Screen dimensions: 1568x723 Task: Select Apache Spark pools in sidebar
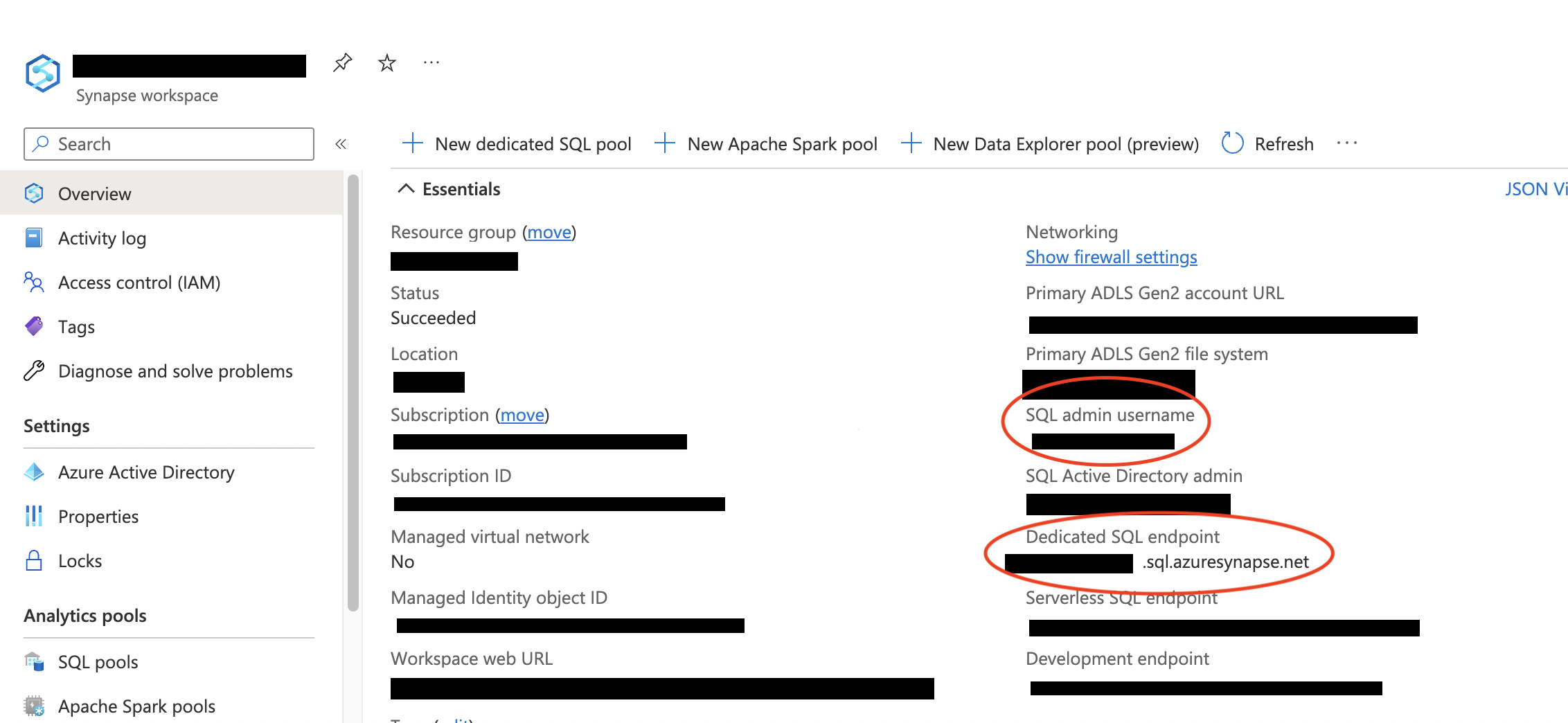[x=136, y=706]
